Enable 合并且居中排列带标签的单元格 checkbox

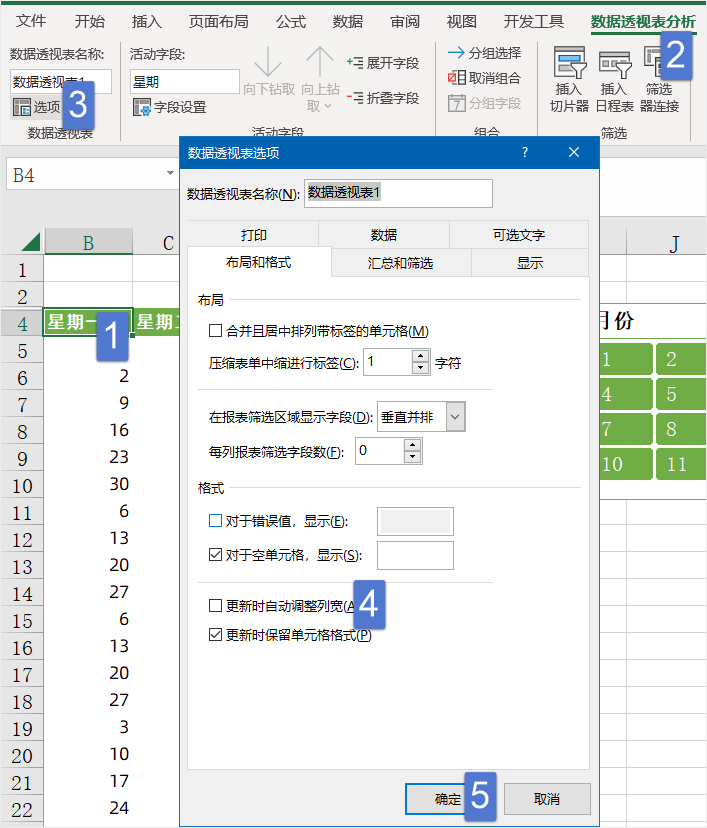(x=215, y=331)
